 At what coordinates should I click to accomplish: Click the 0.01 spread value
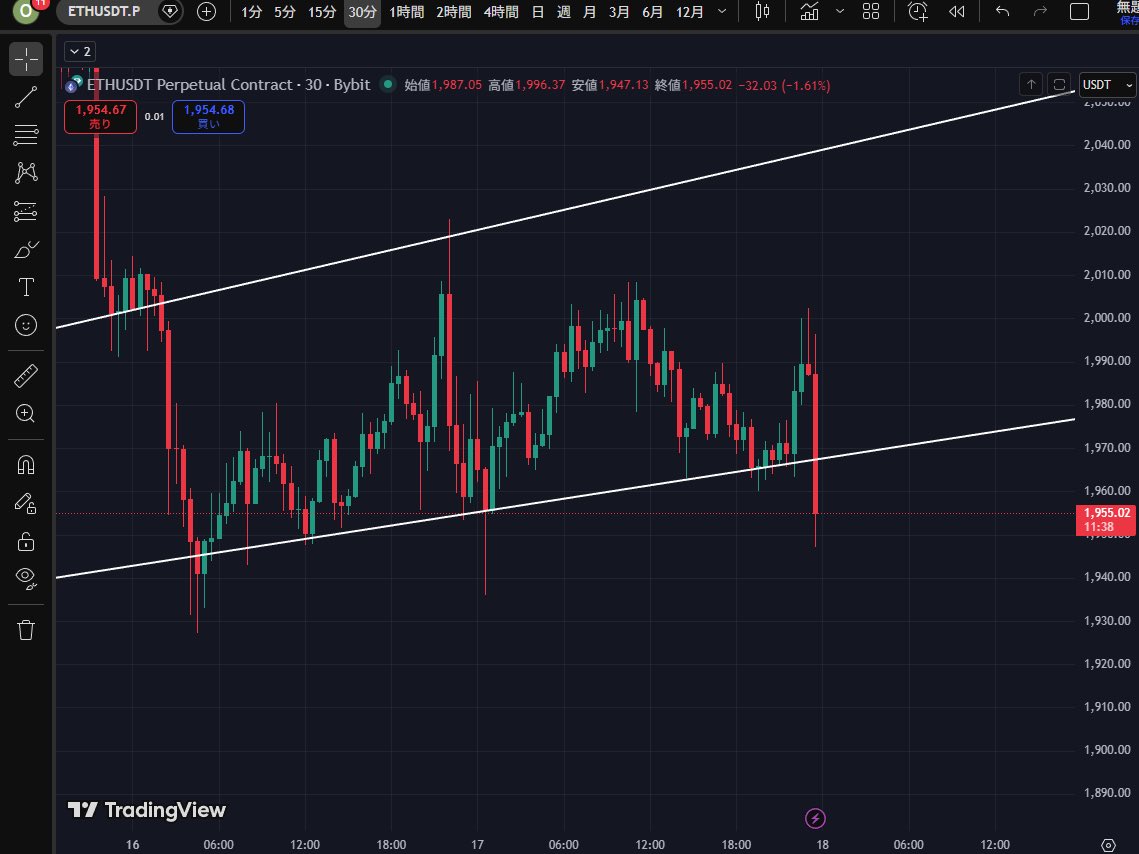pos(154,116)
